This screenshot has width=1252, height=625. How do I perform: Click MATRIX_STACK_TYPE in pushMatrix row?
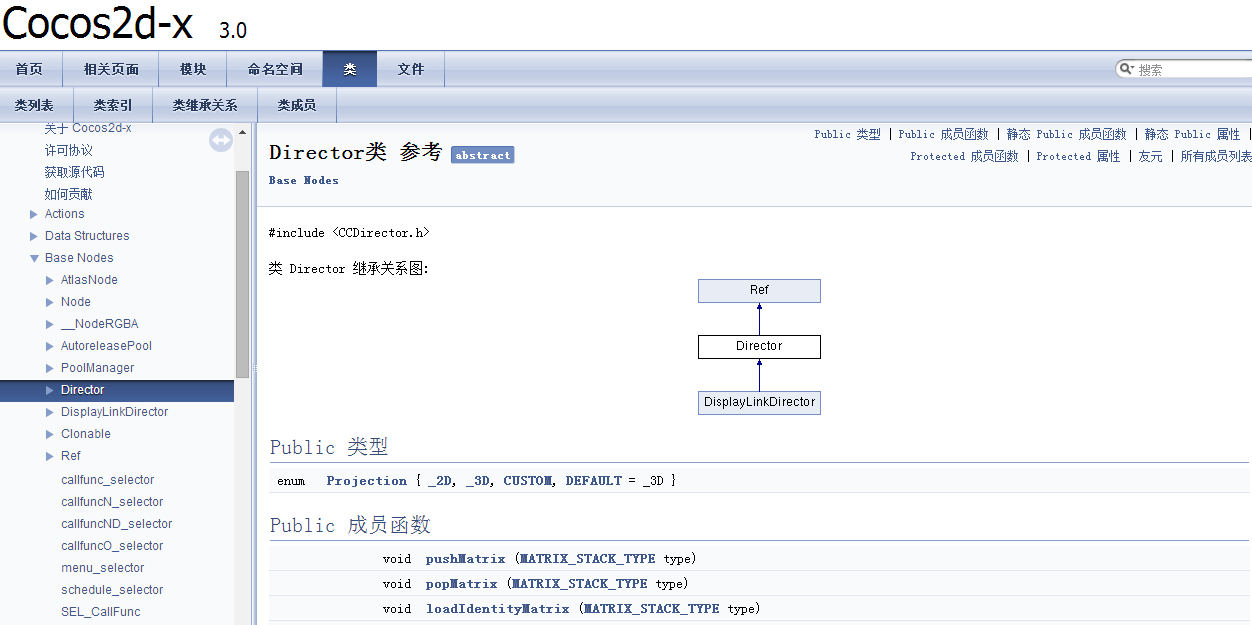click(x=588, y=559)
